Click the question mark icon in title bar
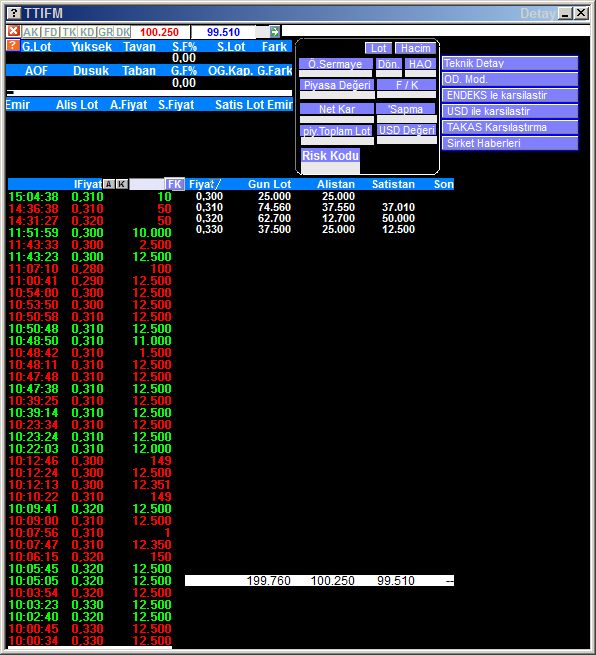 (14, 13)
